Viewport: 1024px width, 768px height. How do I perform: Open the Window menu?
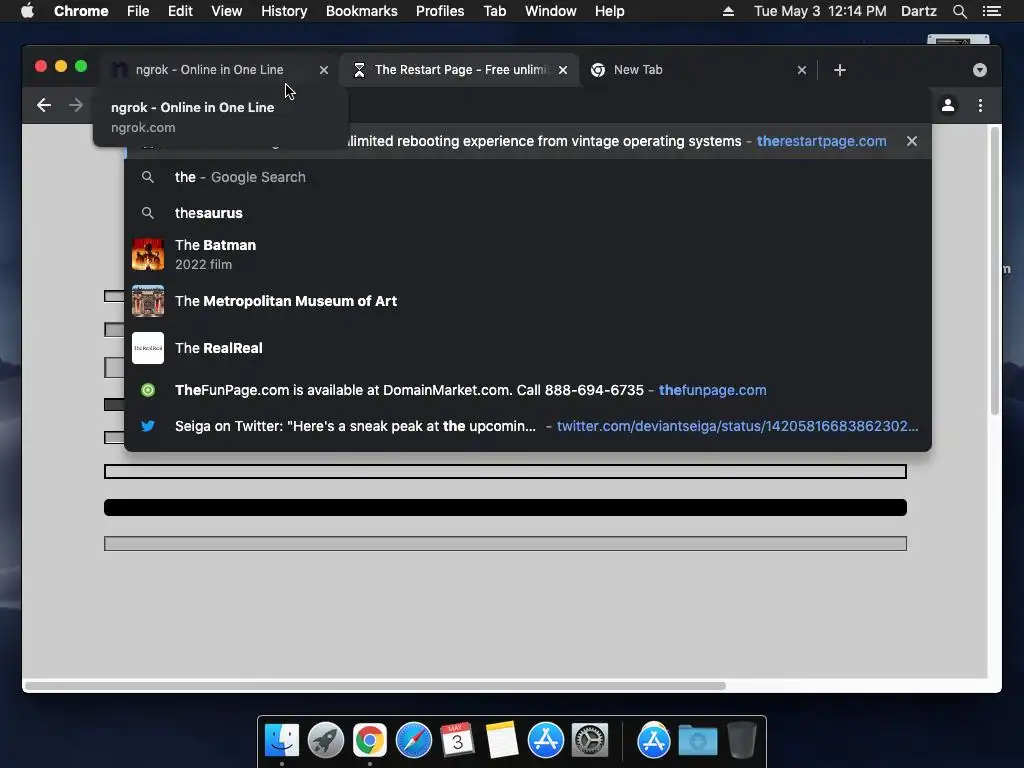551,11
